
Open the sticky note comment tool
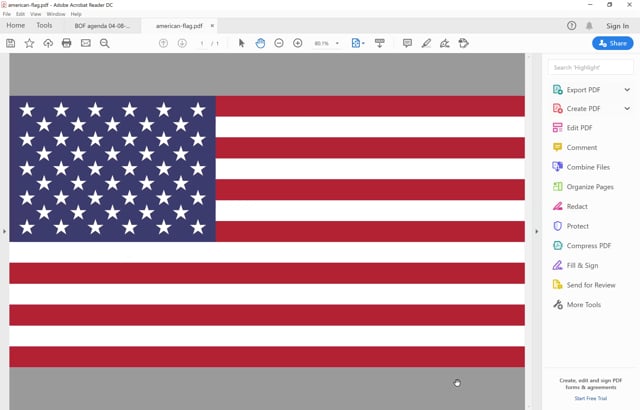click(407, 43)
